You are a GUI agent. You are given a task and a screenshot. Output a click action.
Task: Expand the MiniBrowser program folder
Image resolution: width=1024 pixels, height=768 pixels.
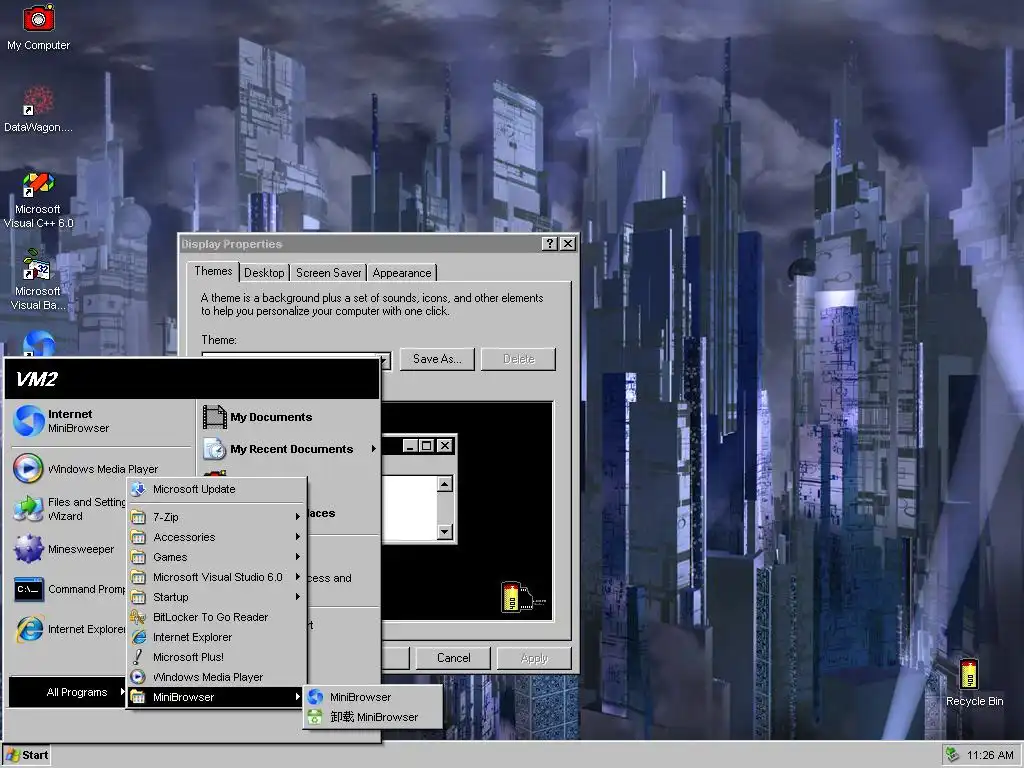[x=216, y=697]
